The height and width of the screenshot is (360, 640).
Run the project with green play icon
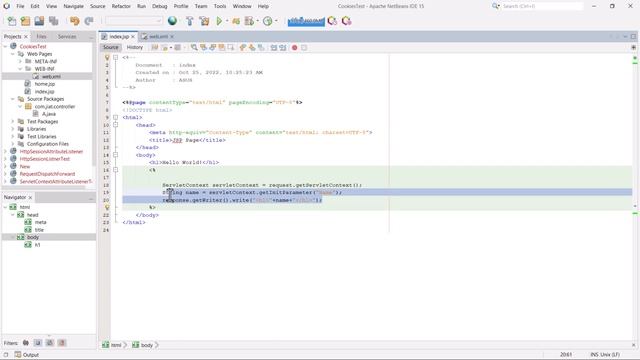(x=219, y=21)
